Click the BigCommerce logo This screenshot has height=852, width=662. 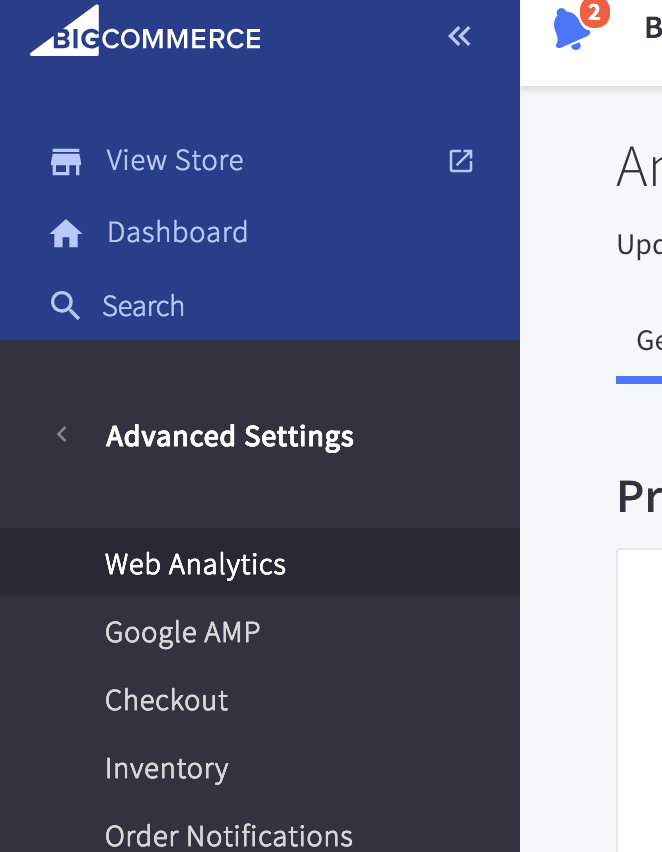pos(144,35)
